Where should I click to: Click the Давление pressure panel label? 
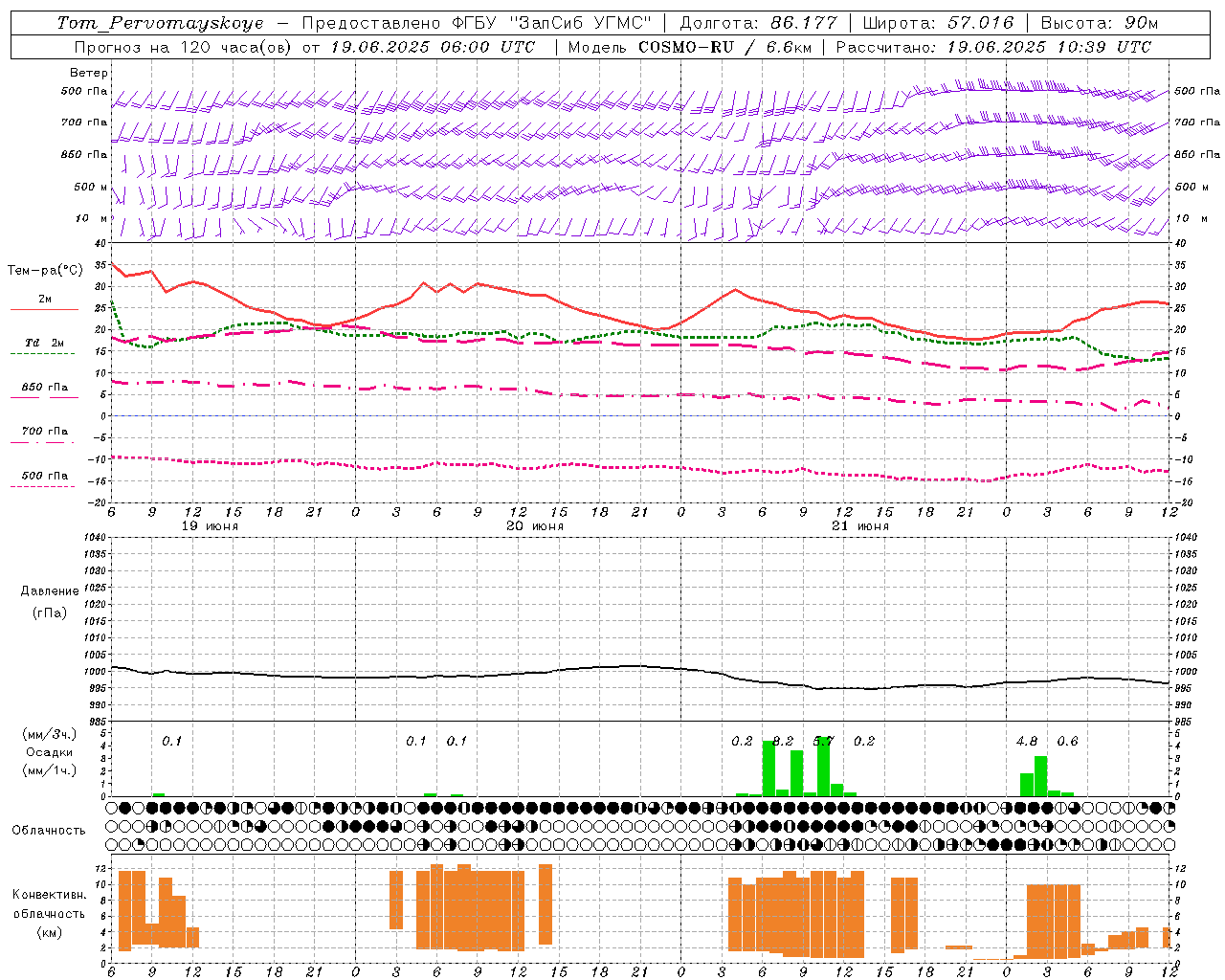click(50, 591)
